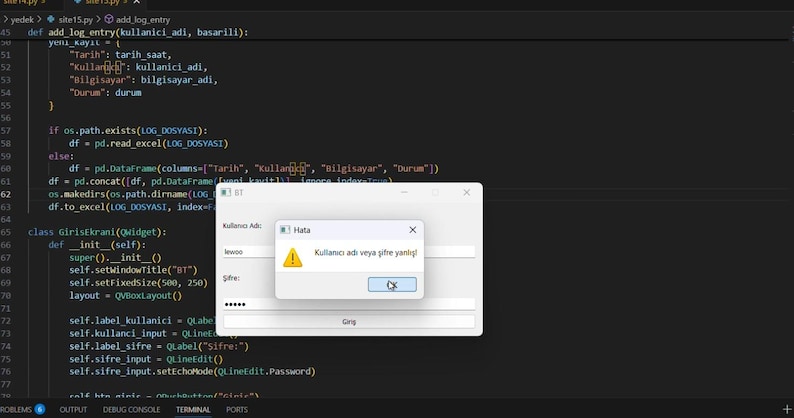Click the problems count badge 6
Screen dimensions: 794x418
(40, 409)
